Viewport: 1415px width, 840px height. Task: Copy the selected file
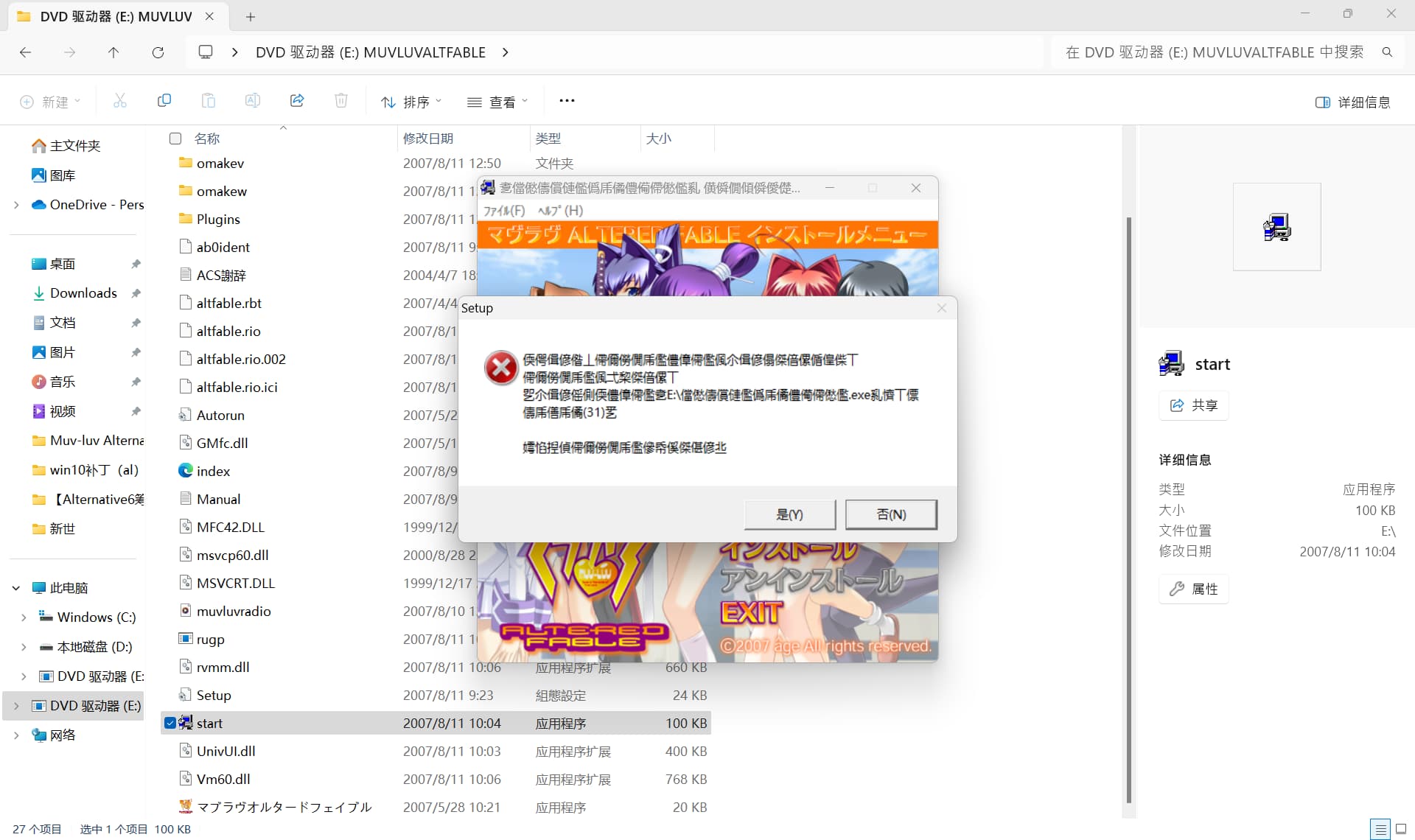point(164,101)
